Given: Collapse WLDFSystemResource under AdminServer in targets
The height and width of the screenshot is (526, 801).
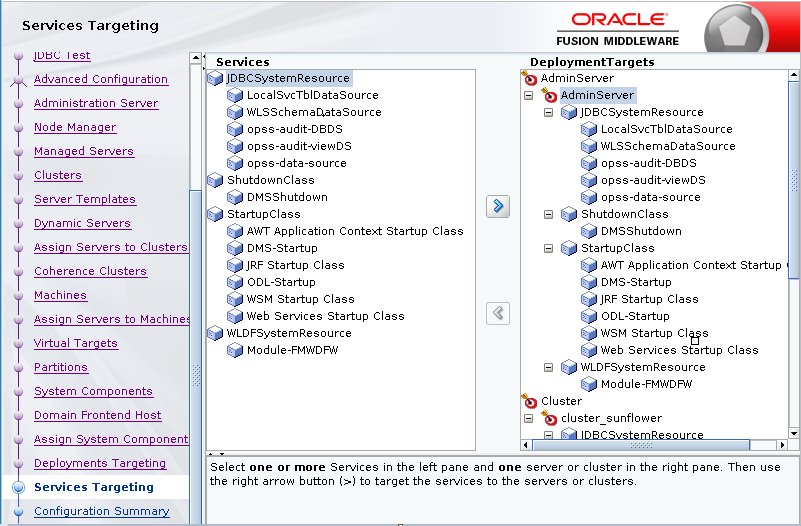Looking at the screenshot, I should [548, 367].
